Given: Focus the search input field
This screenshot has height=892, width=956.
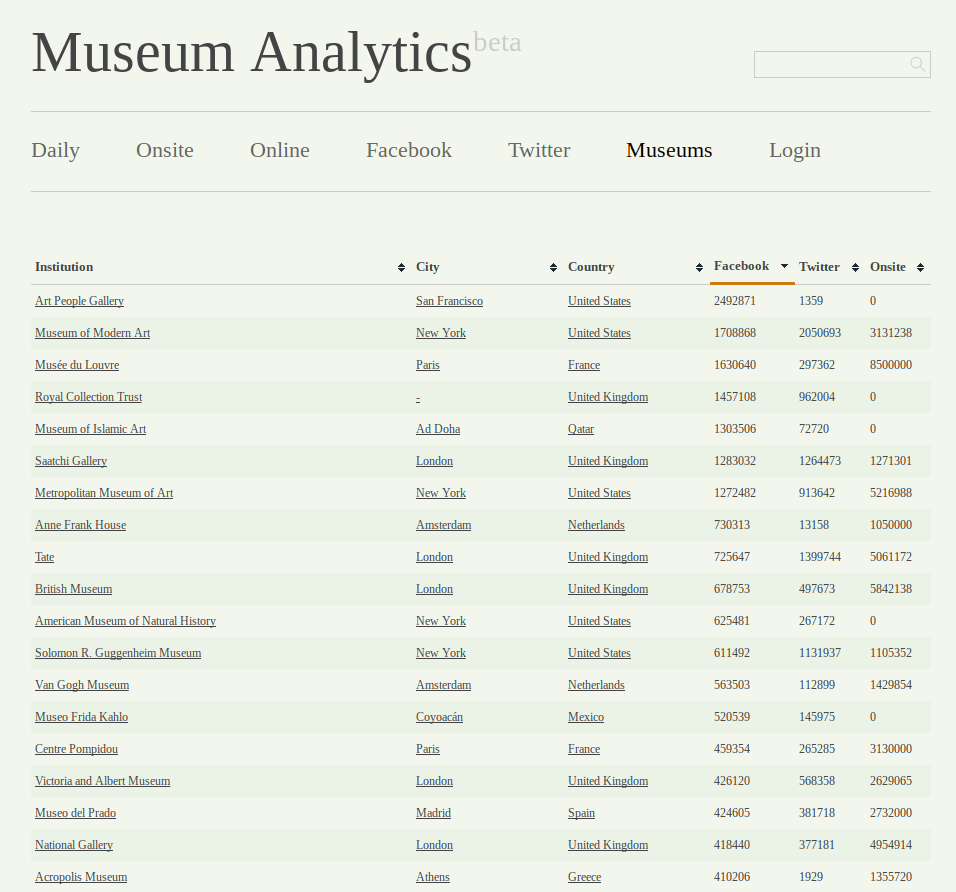Looking at the screenshot, I should pyautogui.click(x=842, y=64).
